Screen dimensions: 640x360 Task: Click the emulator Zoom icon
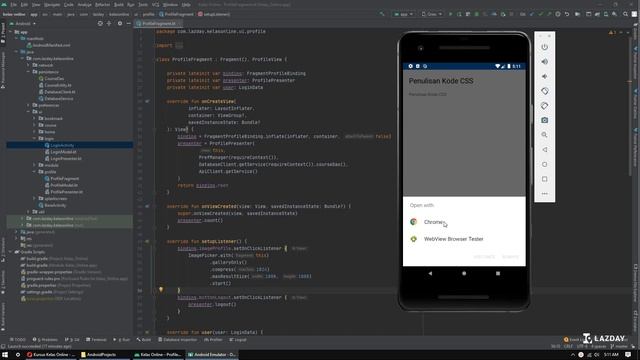click(544, 135)
